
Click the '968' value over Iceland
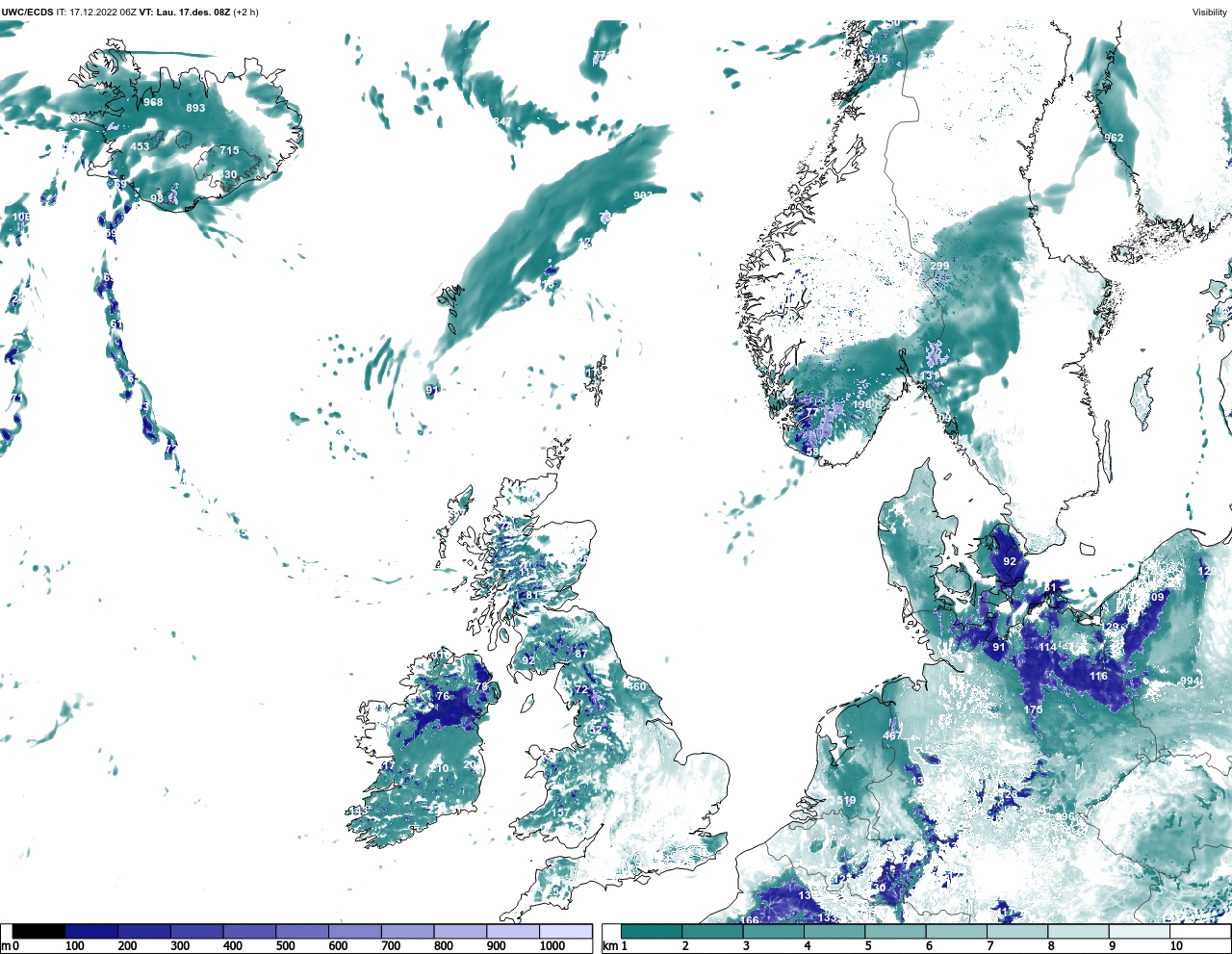pyautogui.click(x=153, y=102)
